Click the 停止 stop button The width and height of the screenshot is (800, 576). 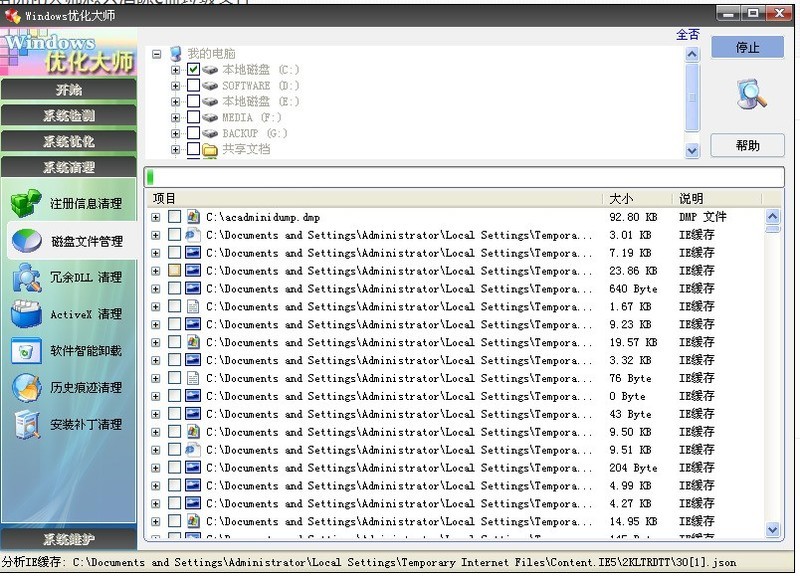pyautogui.click(x=747, y=47)
